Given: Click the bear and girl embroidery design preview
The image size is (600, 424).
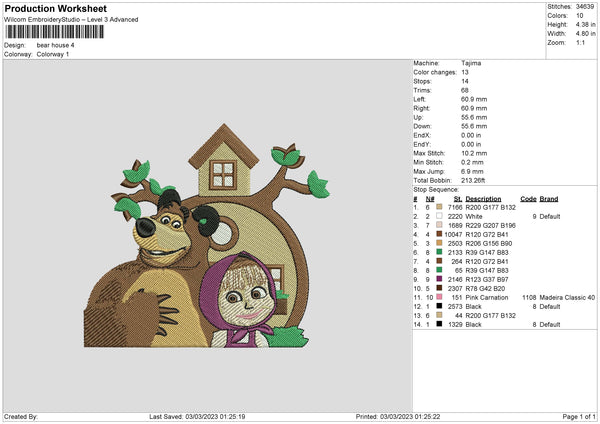Looking at the screenshot, I should click(x=207, y=235).
